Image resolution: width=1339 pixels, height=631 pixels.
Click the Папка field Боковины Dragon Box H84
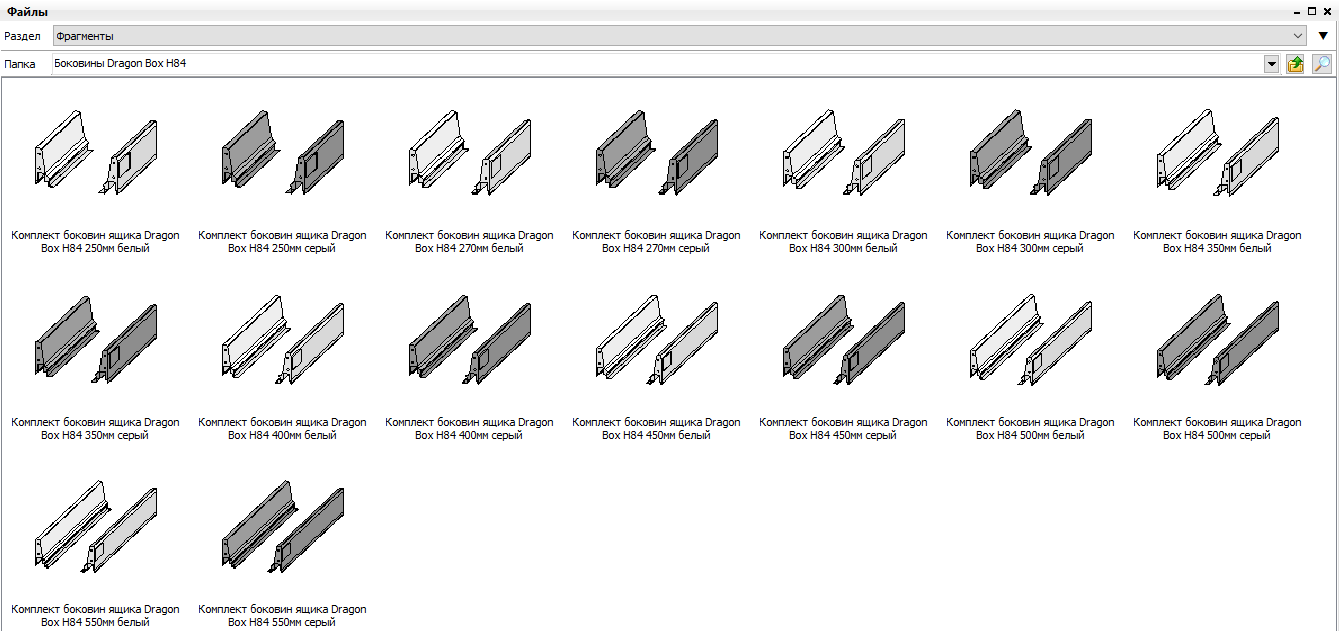pyautogui.click(x=657, y=63)
